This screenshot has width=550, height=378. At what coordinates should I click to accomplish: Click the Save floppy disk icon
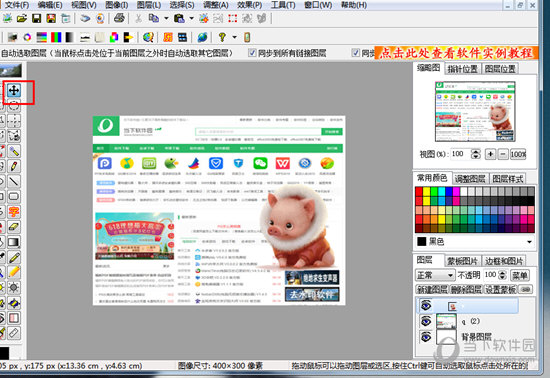tap(36, 18)
